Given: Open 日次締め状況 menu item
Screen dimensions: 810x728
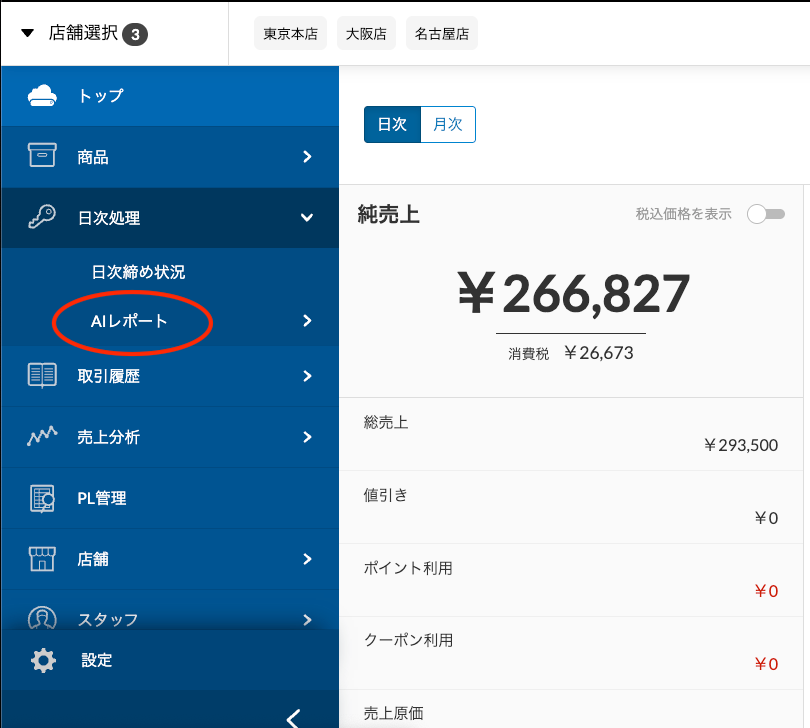Looking at the screenshot, I should point(138,272).
